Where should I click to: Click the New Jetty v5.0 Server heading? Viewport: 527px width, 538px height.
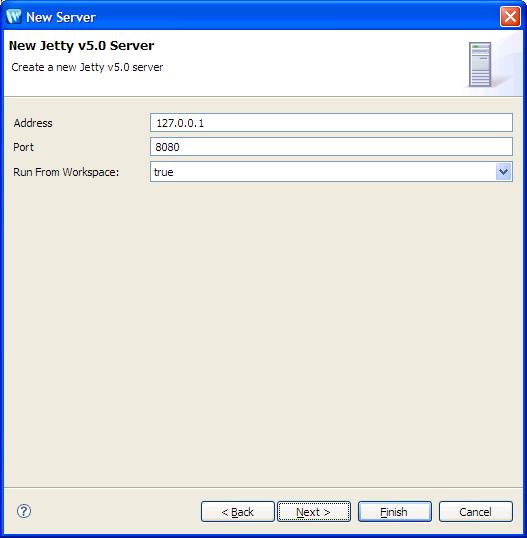[81, 46]
